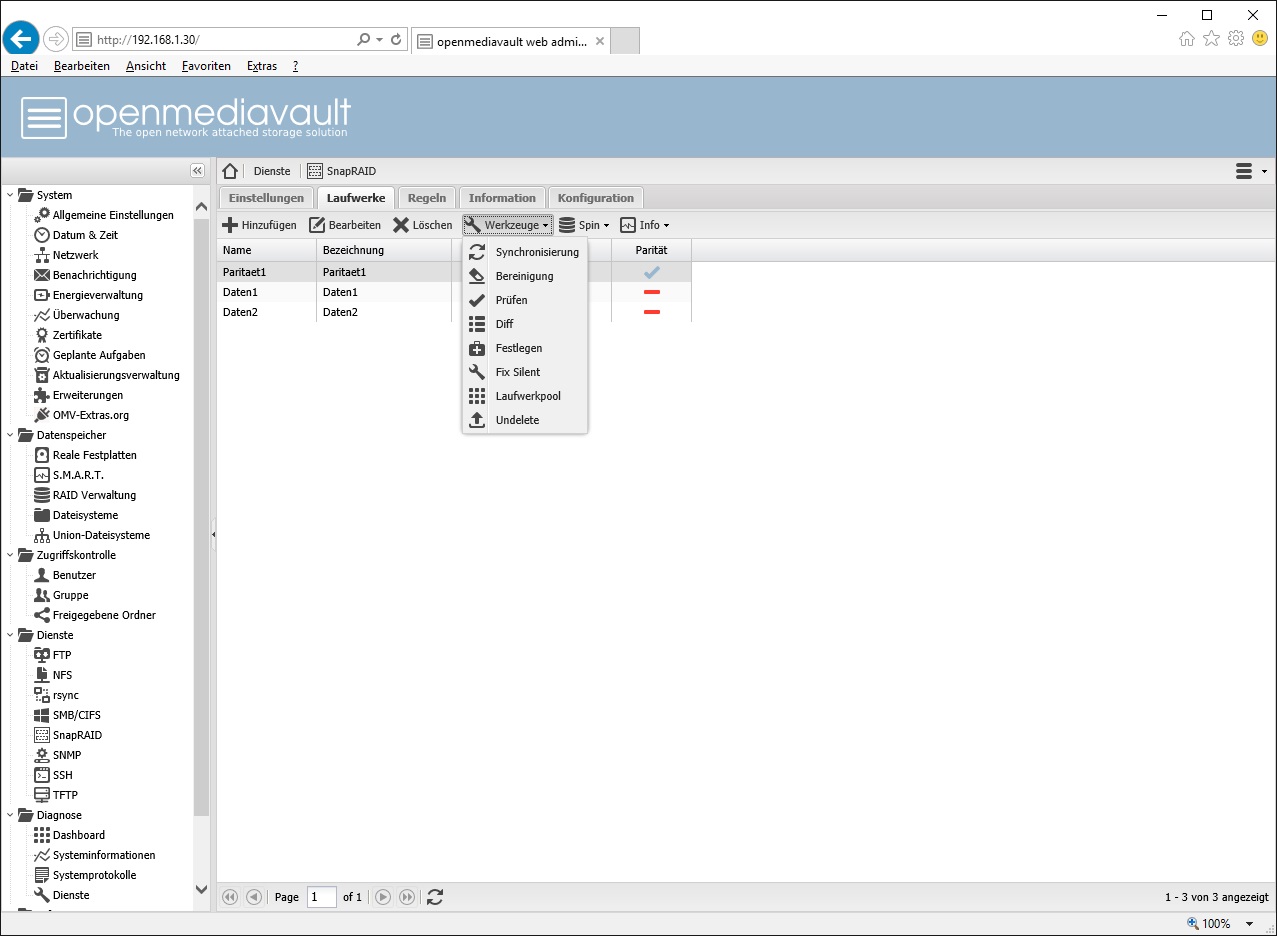Image resolution: width=1277 pixels, height=936 pixels.
Task: Collapse the Dienste tree section
Action: [x=11, y=635]
